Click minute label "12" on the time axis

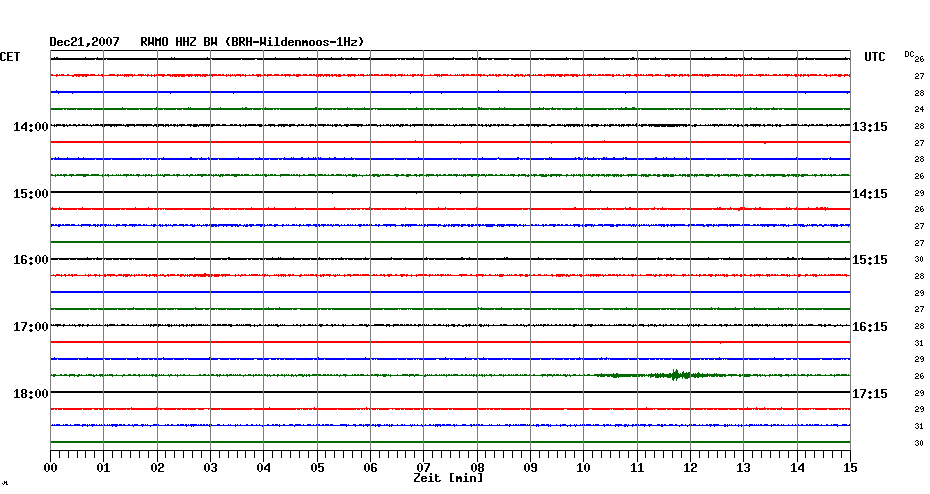click(x=690, y=468)
